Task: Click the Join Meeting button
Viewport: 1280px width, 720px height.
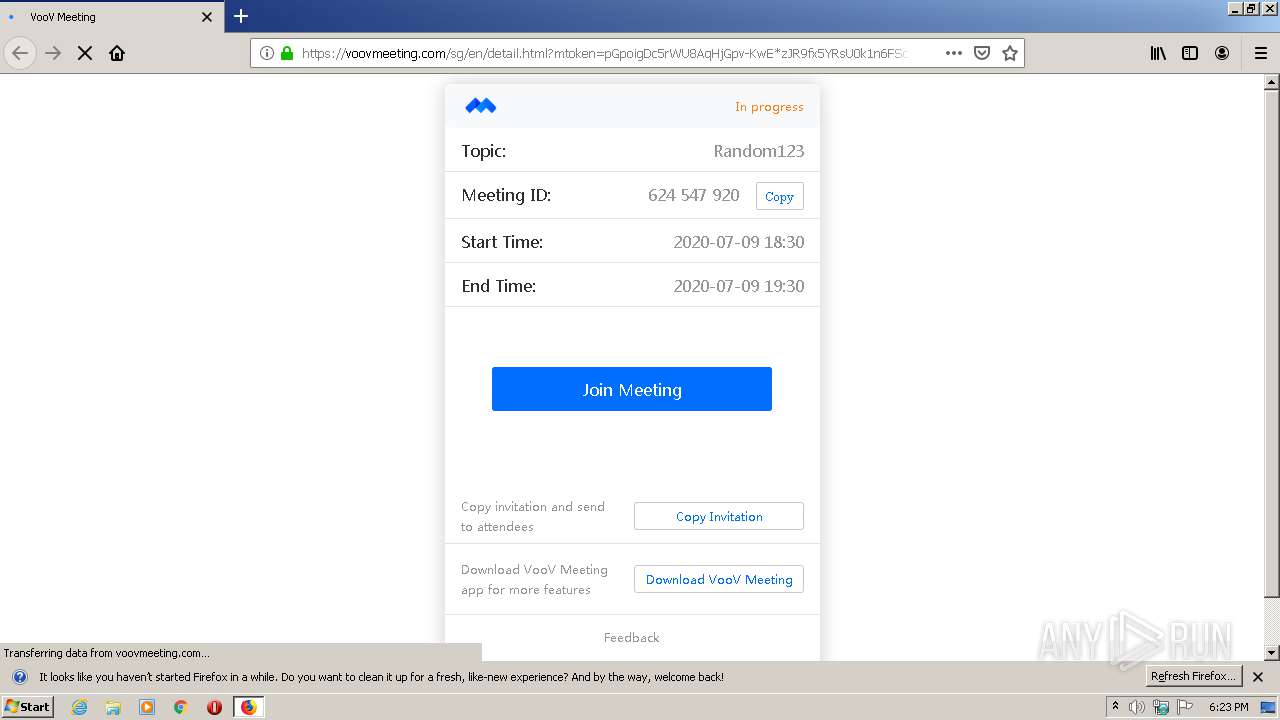Action: (632, 389)
